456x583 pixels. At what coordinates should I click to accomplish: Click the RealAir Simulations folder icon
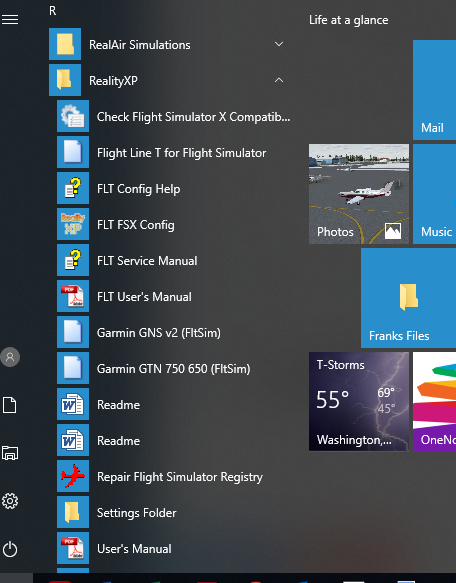(x=65, y=44)
